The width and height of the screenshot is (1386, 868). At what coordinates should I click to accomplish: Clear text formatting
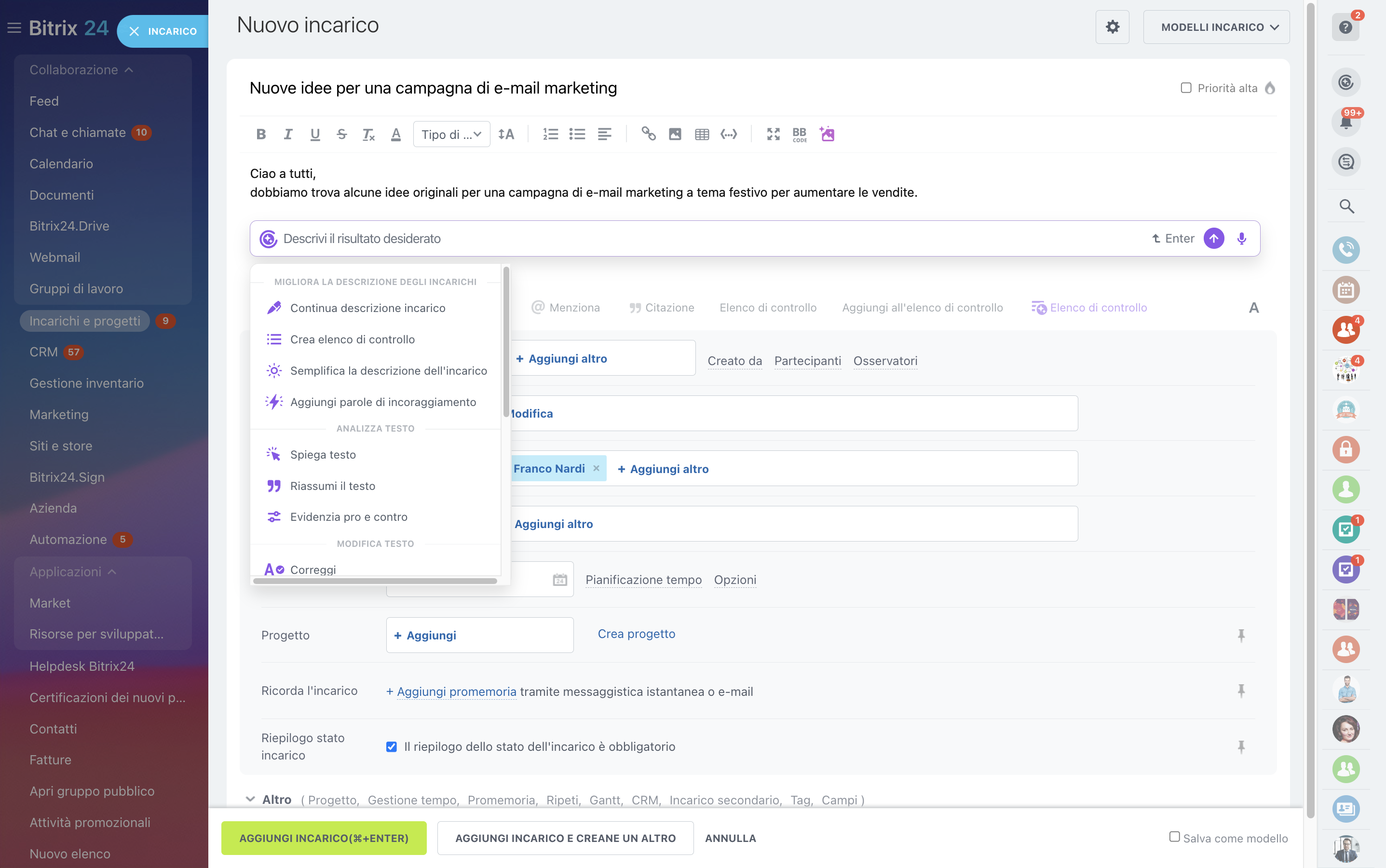pyautogui.click(x=368, y=135)
